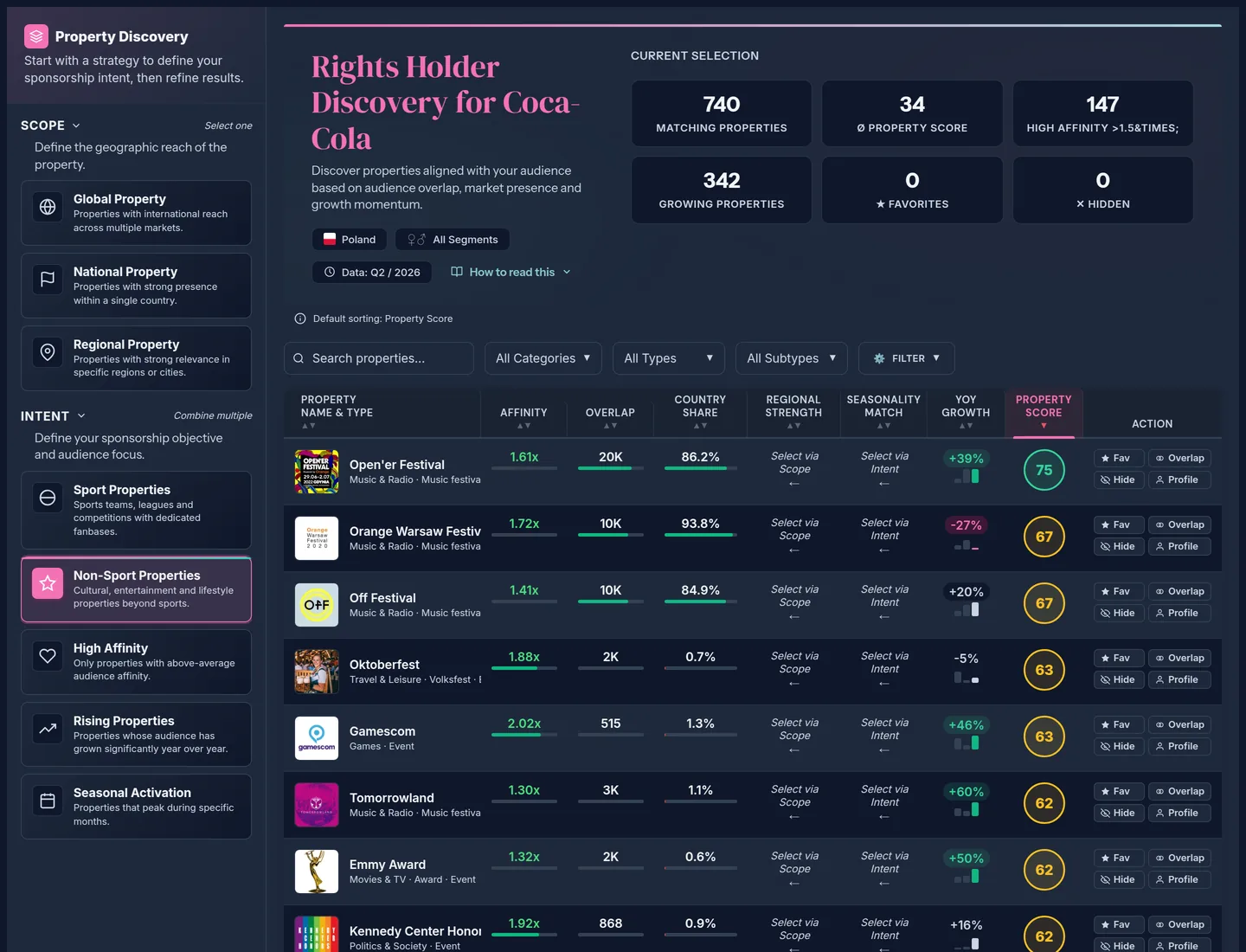Favorite the Tomorrowland property
The width and height of the screenshot is (1246, 952).
point(1119,791)
